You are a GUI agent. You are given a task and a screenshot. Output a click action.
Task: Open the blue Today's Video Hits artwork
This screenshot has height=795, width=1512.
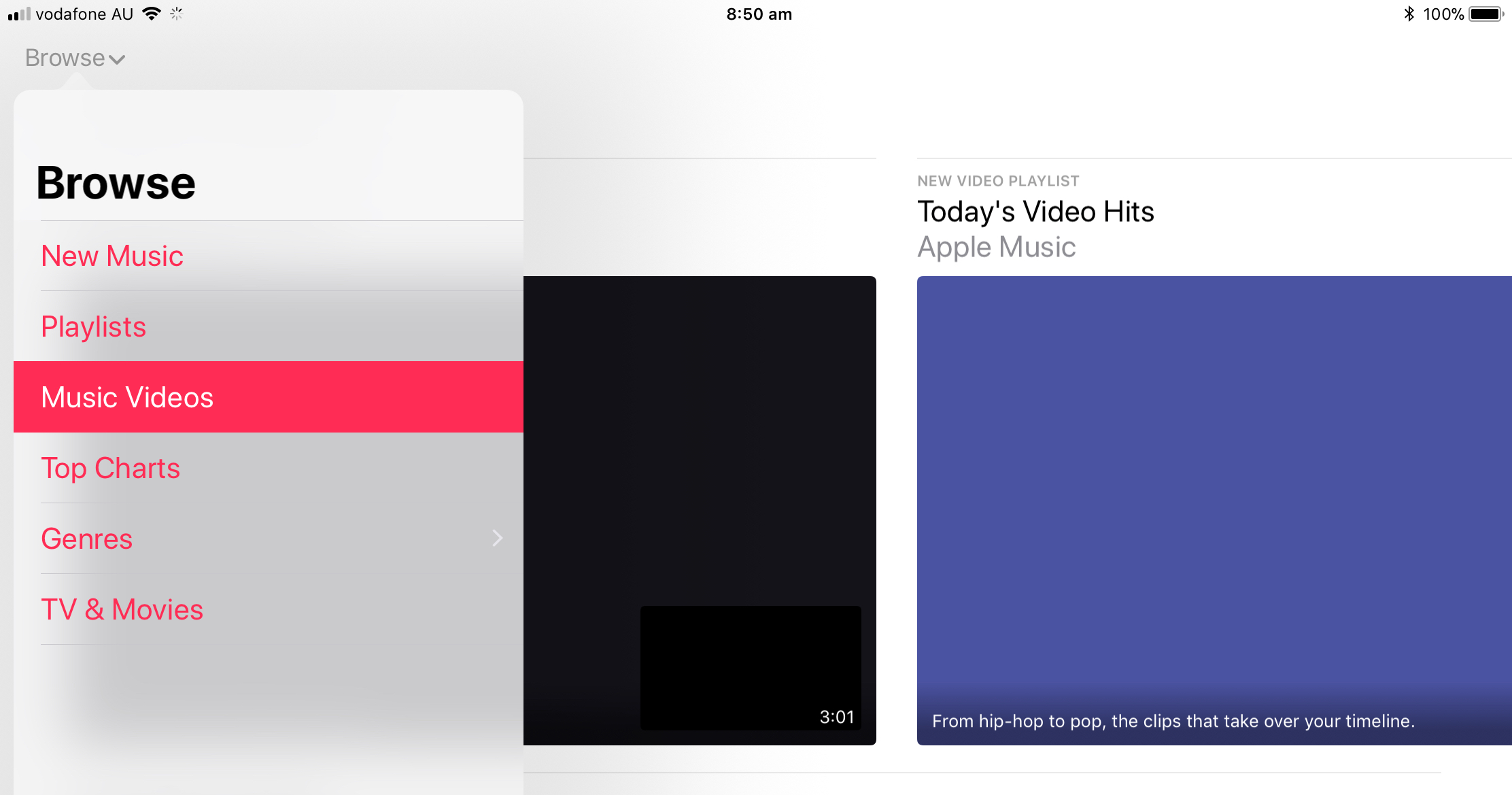(1214, 510)
